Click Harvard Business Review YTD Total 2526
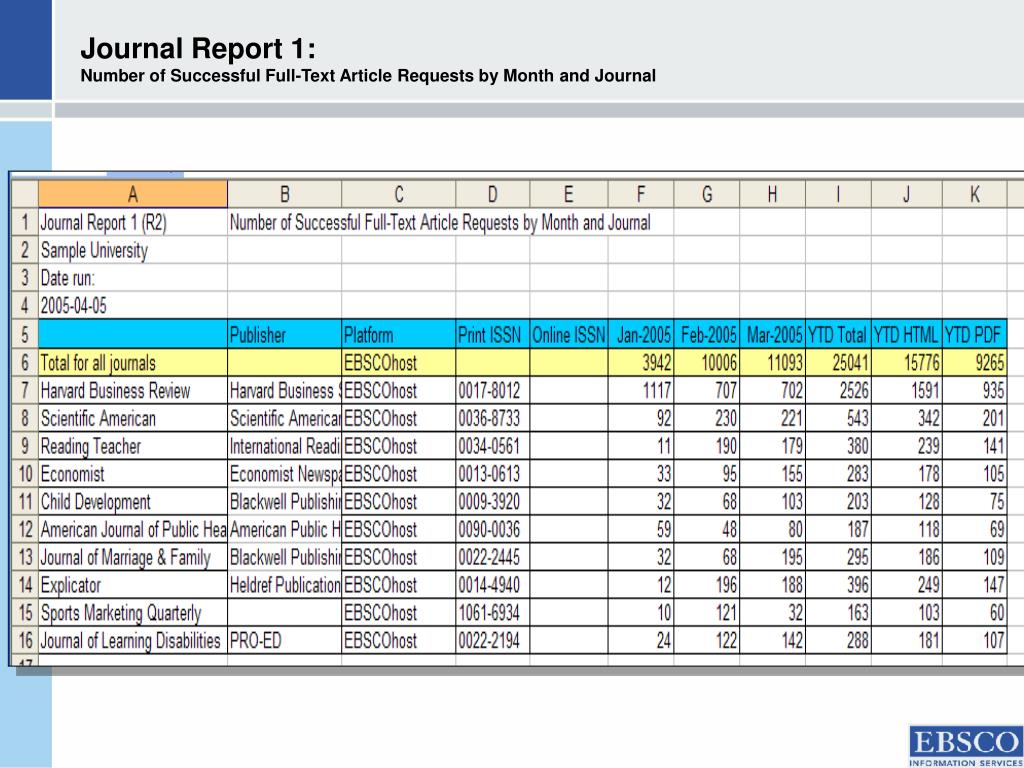The image size is (1024, 768). tap(839, 391)
